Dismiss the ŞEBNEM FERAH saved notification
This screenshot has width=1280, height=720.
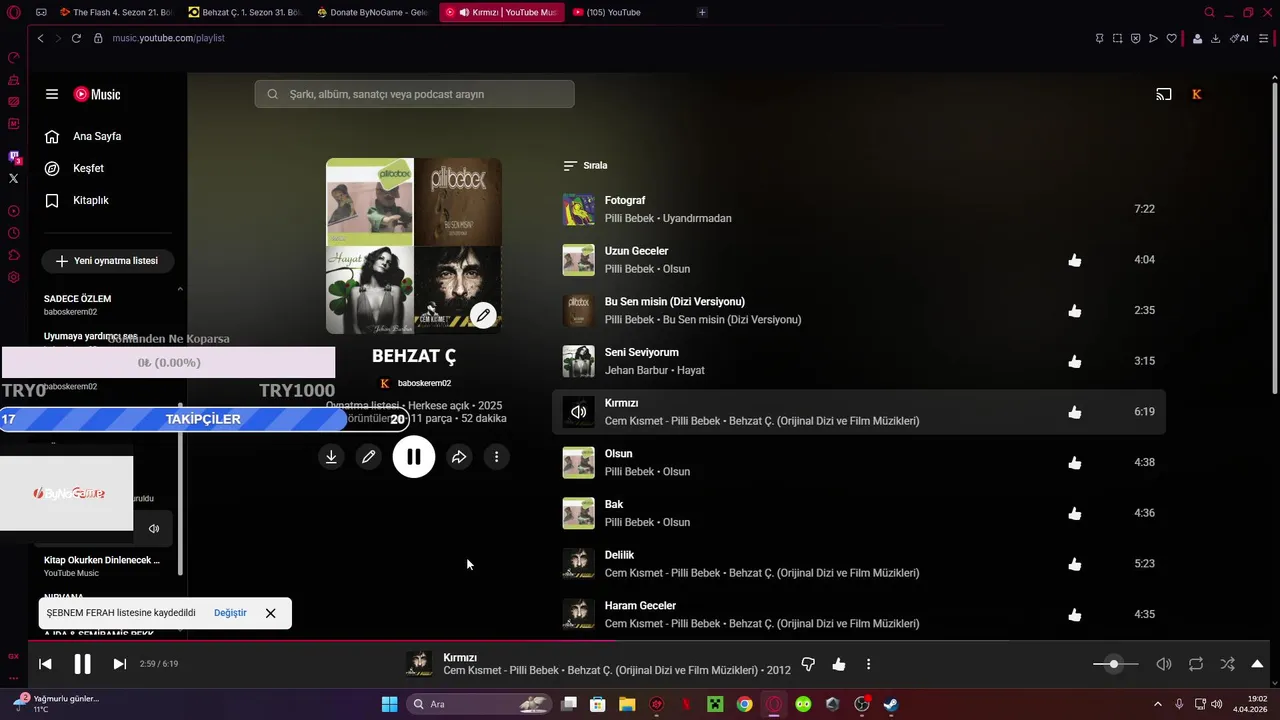(270, 613)
